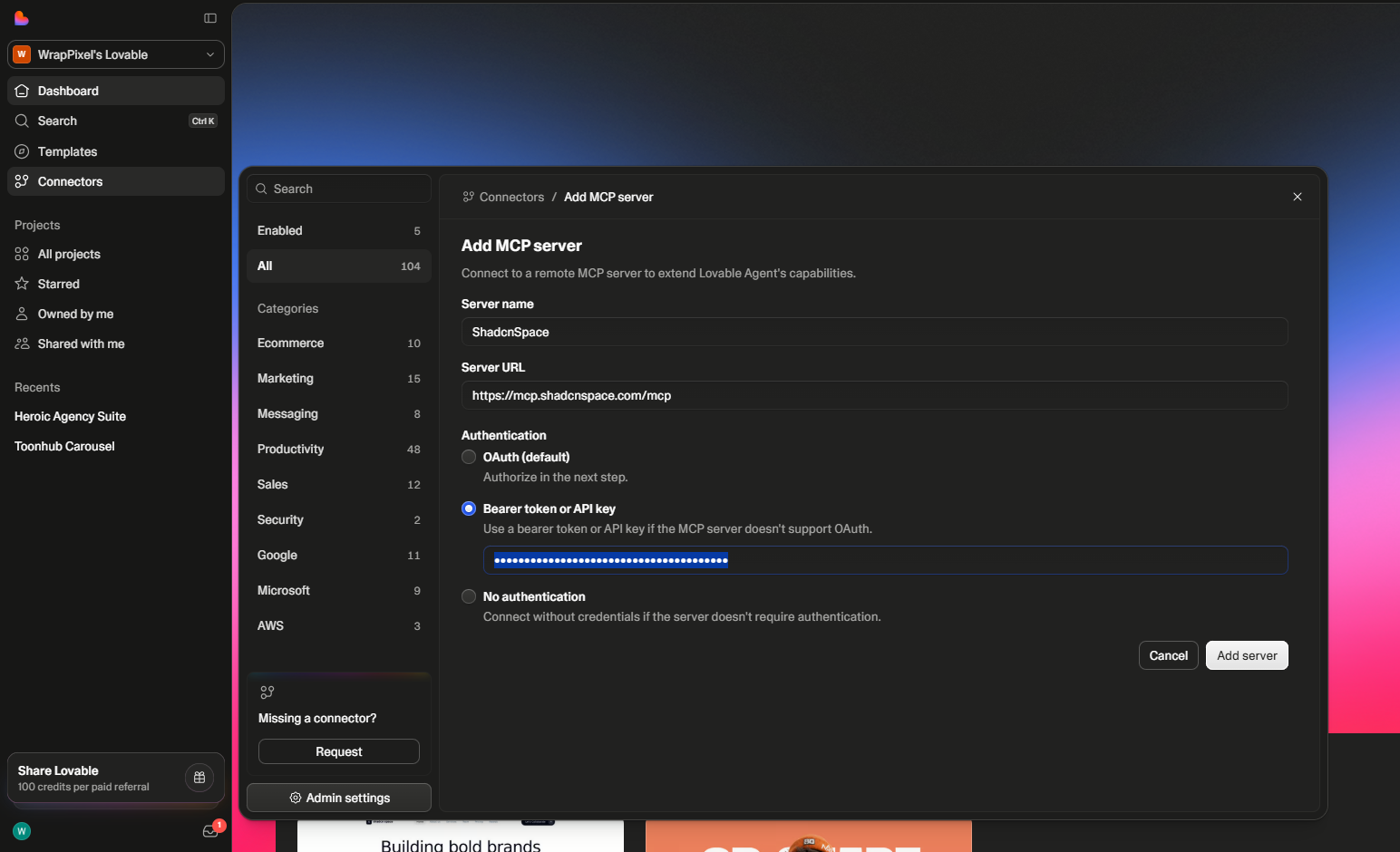This screenshot has width=1400, height=852.
Task: Filter by Security category
Action: tap(339, 519)
